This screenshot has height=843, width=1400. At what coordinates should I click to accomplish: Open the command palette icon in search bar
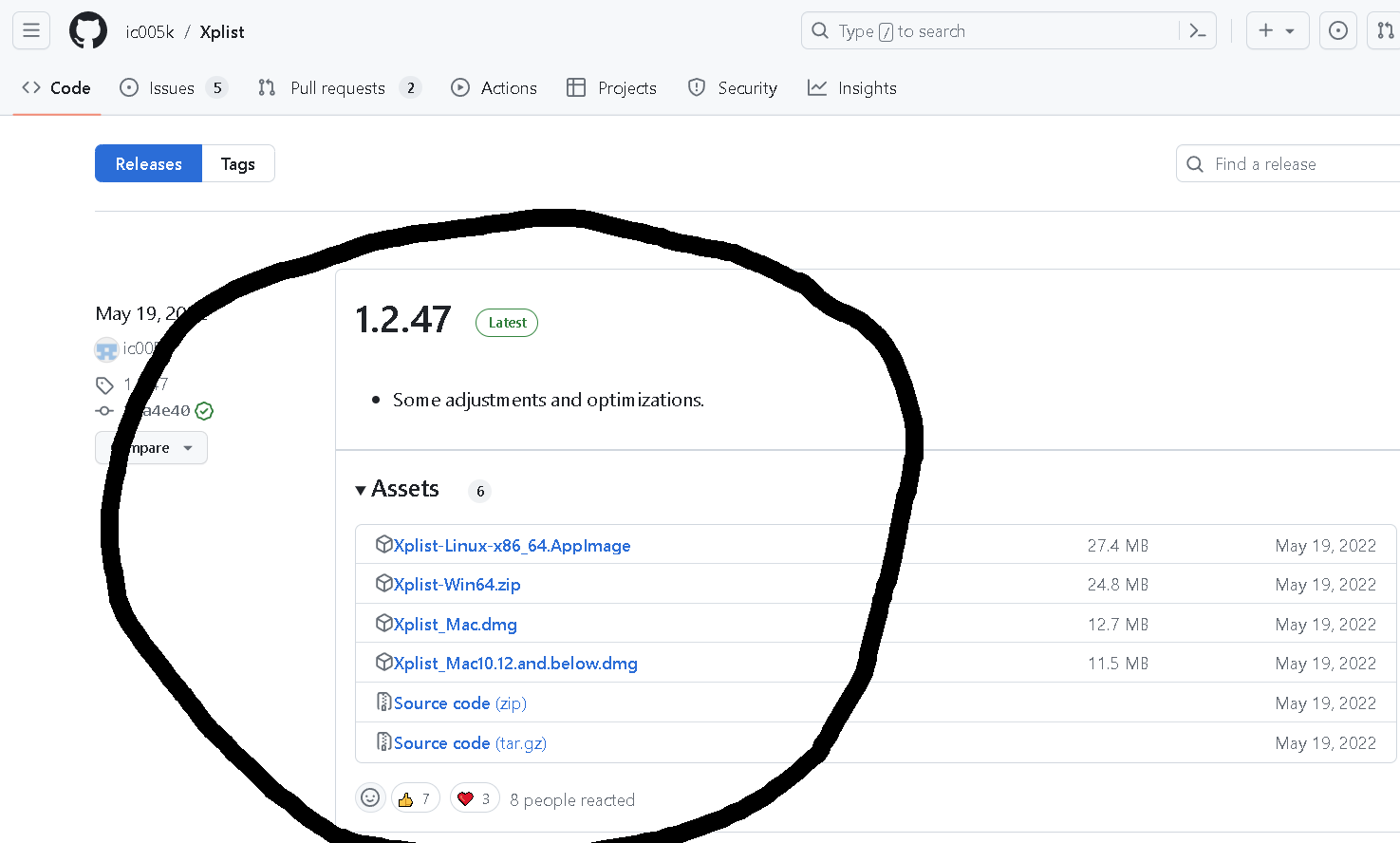[x=1198, y=31]
